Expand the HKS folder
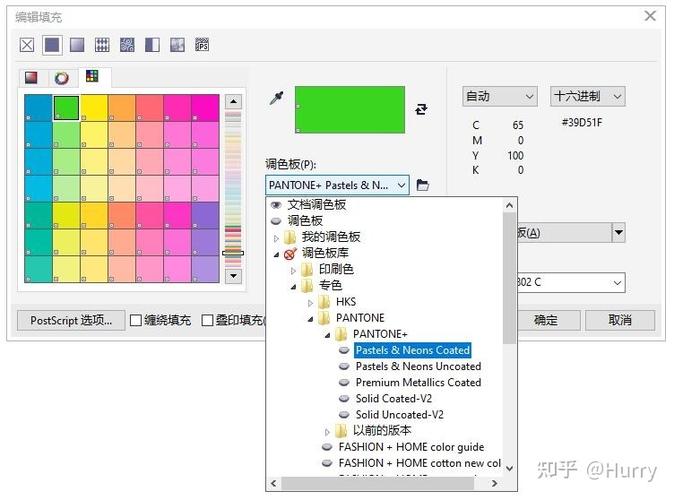This screenshot has height=500, width=674. pos(311,302)
